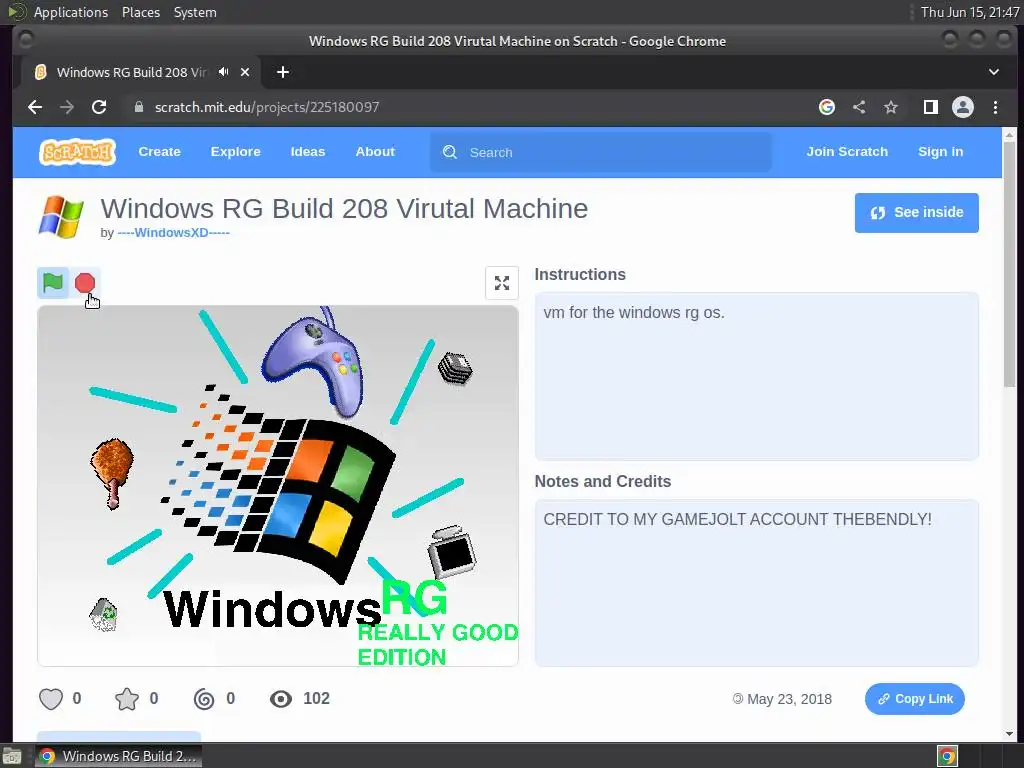
Task: Click the search magnifier icon
Action: (x=450, y=152)
